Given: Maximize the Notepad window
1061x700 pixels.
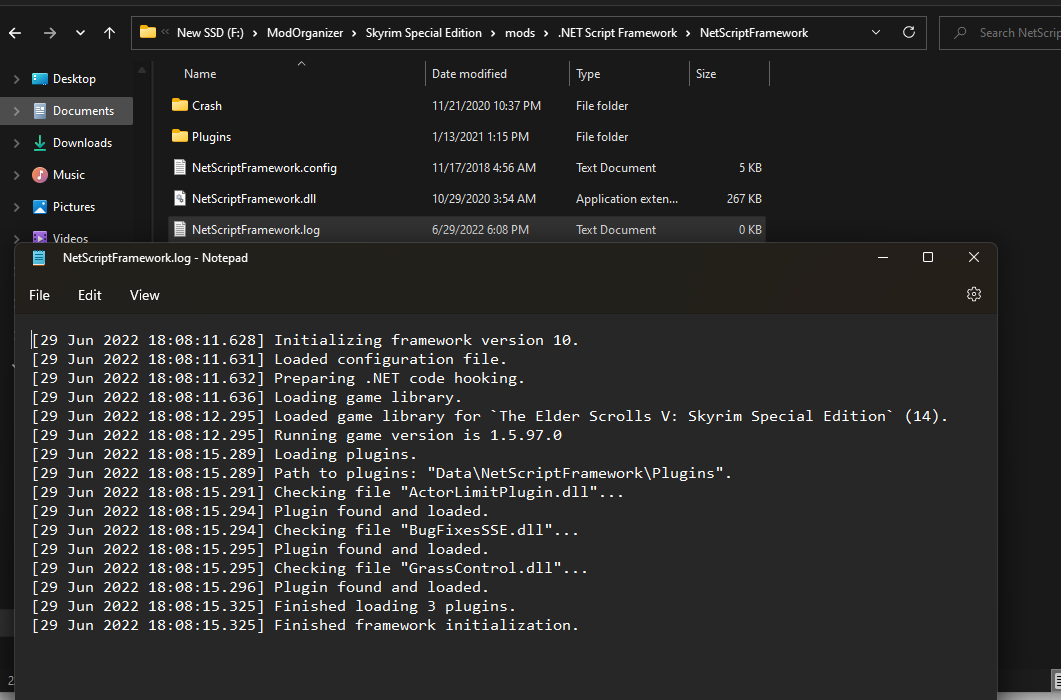Looking at the screenshot, I should point(928,257).
